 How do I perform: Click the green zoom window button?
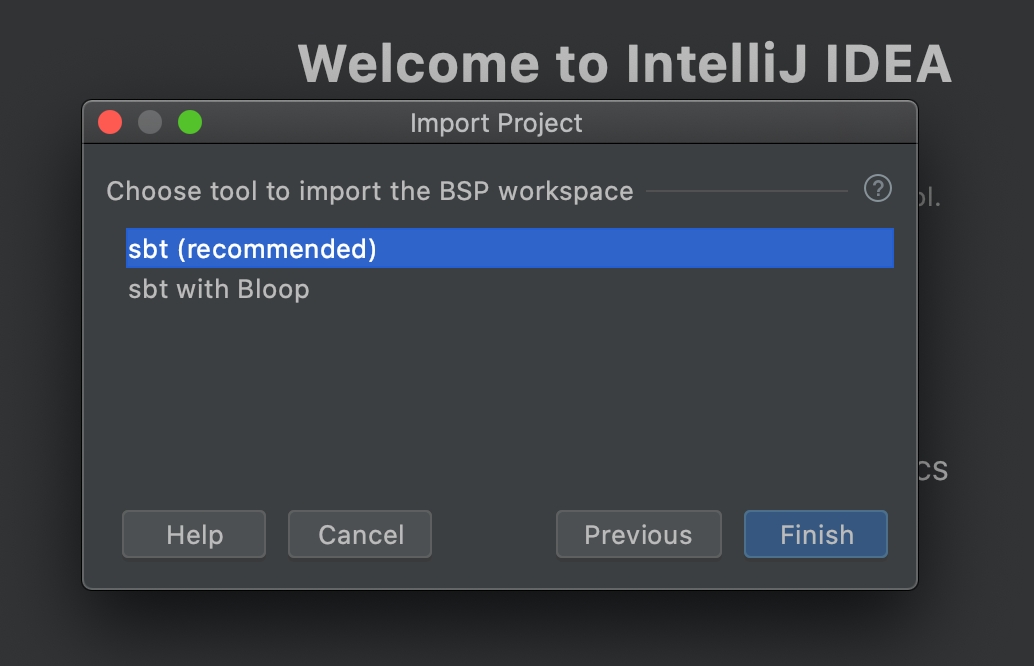pyautogui.click(x=190, y=122)
